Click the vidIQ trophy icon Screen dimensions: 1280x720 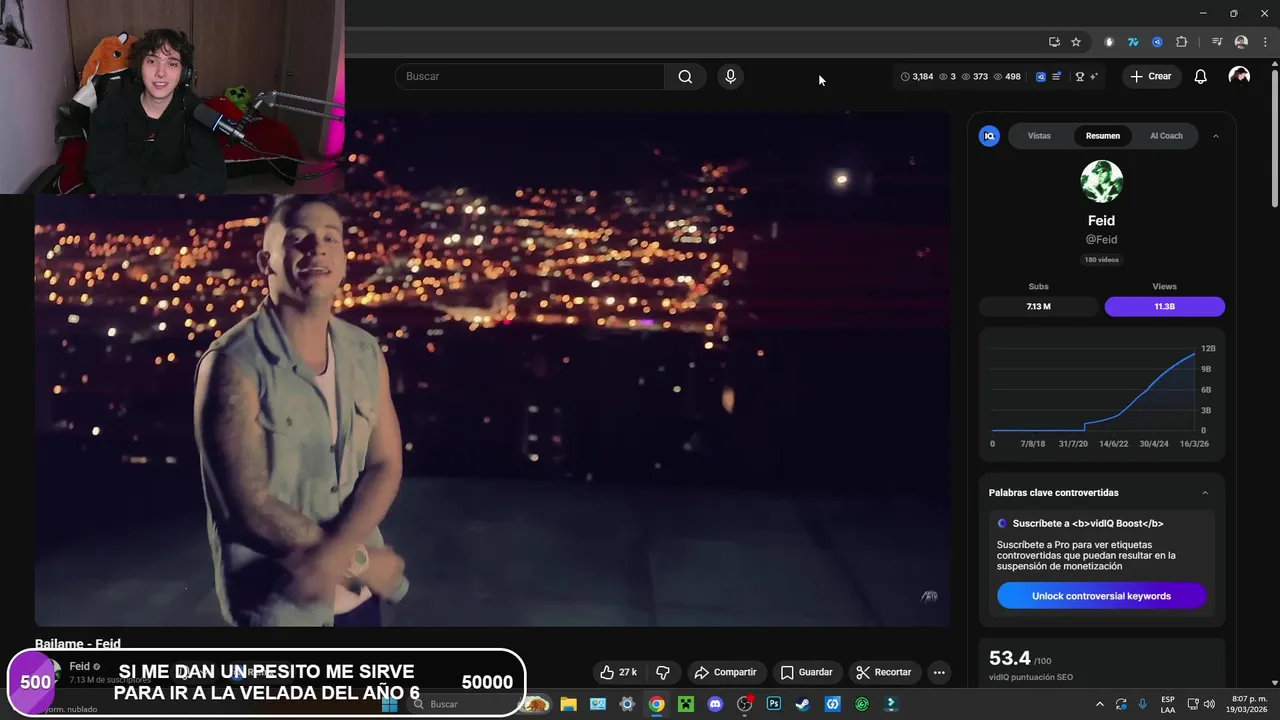tap(1079, 76)
